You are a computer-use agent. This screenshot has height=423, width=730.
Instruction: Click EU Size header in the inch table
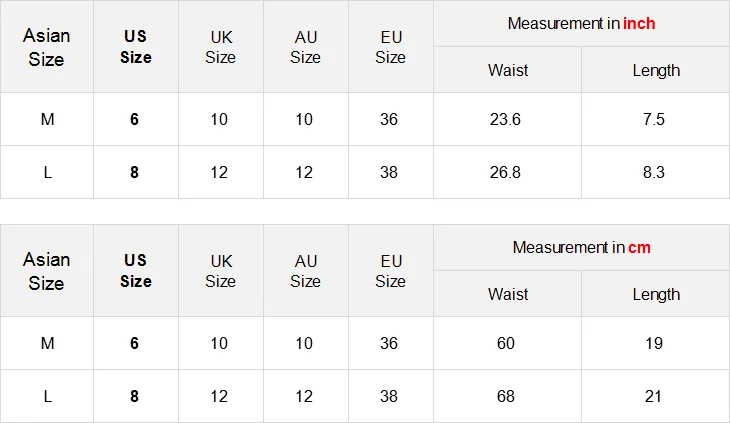[x=390, y=47]
